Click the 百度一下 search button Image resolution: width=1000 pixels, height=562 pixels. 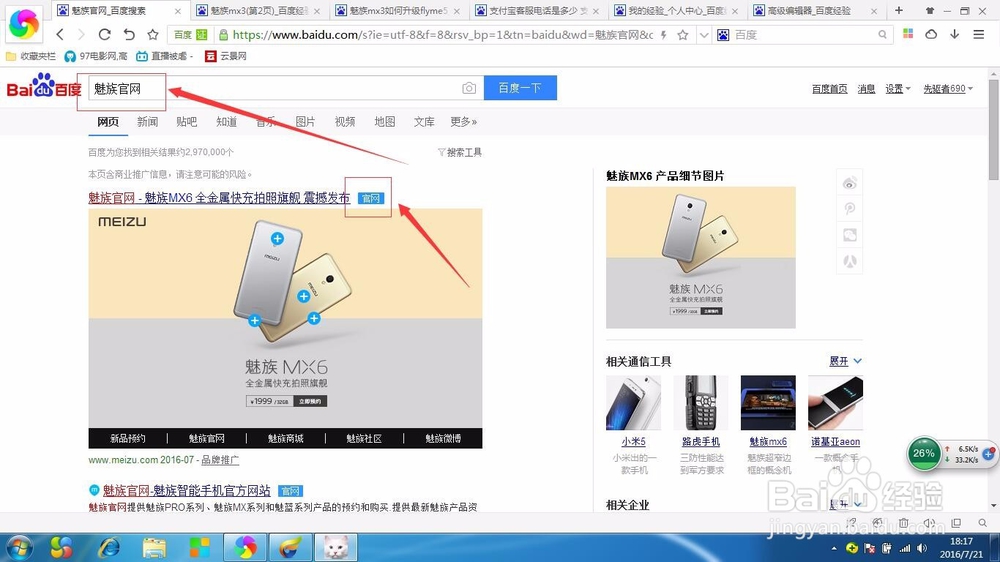coord(520,88)
